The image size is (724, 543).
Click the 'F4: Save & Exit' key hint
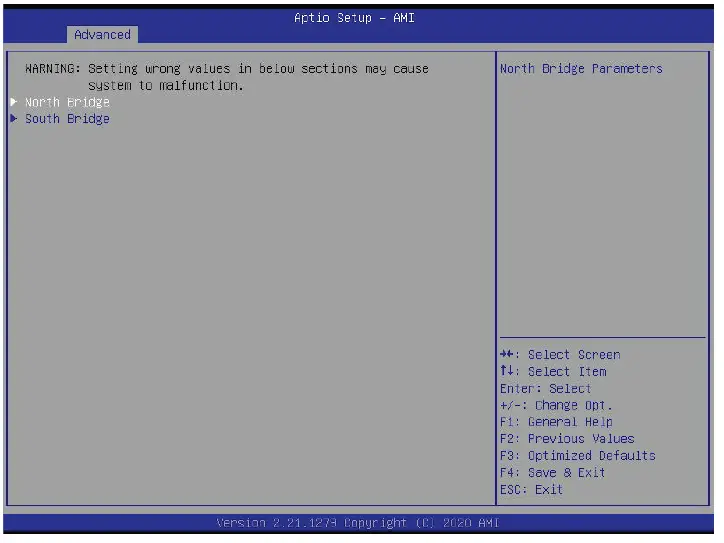pos(553,473)
